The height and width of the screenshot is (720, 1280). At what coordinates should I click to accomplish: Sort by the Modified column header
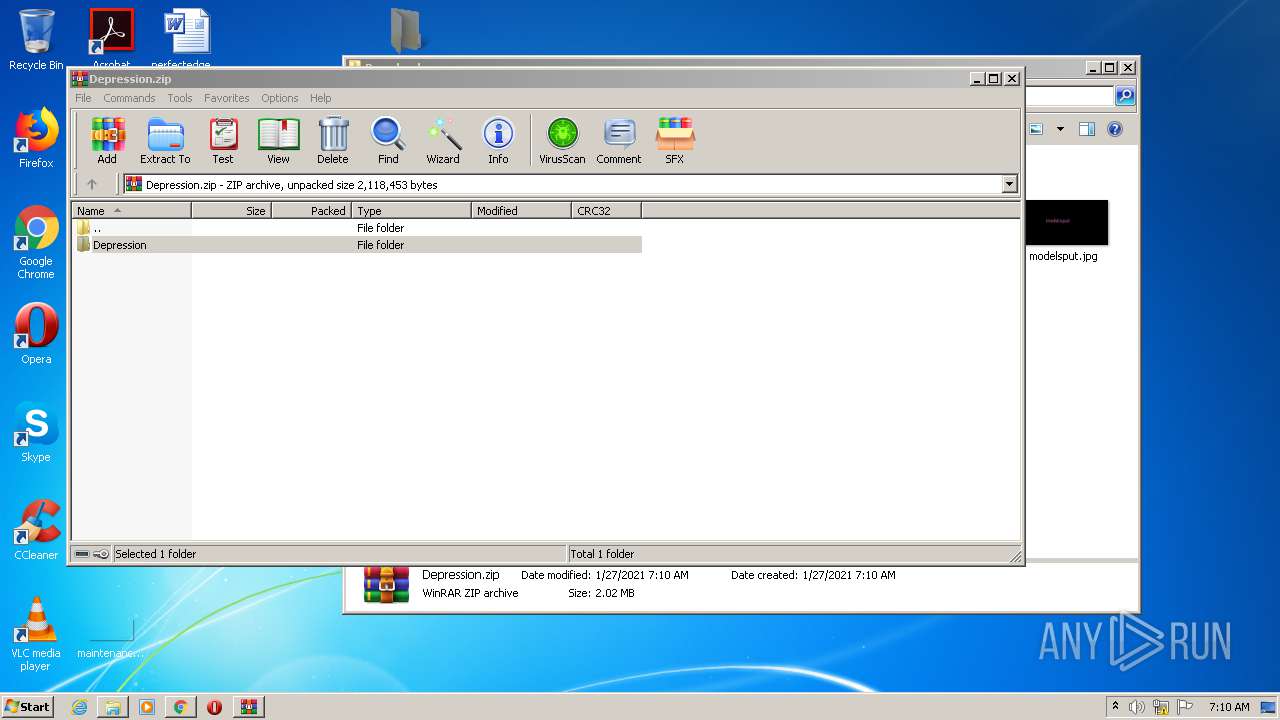click(x=521, y=211)
